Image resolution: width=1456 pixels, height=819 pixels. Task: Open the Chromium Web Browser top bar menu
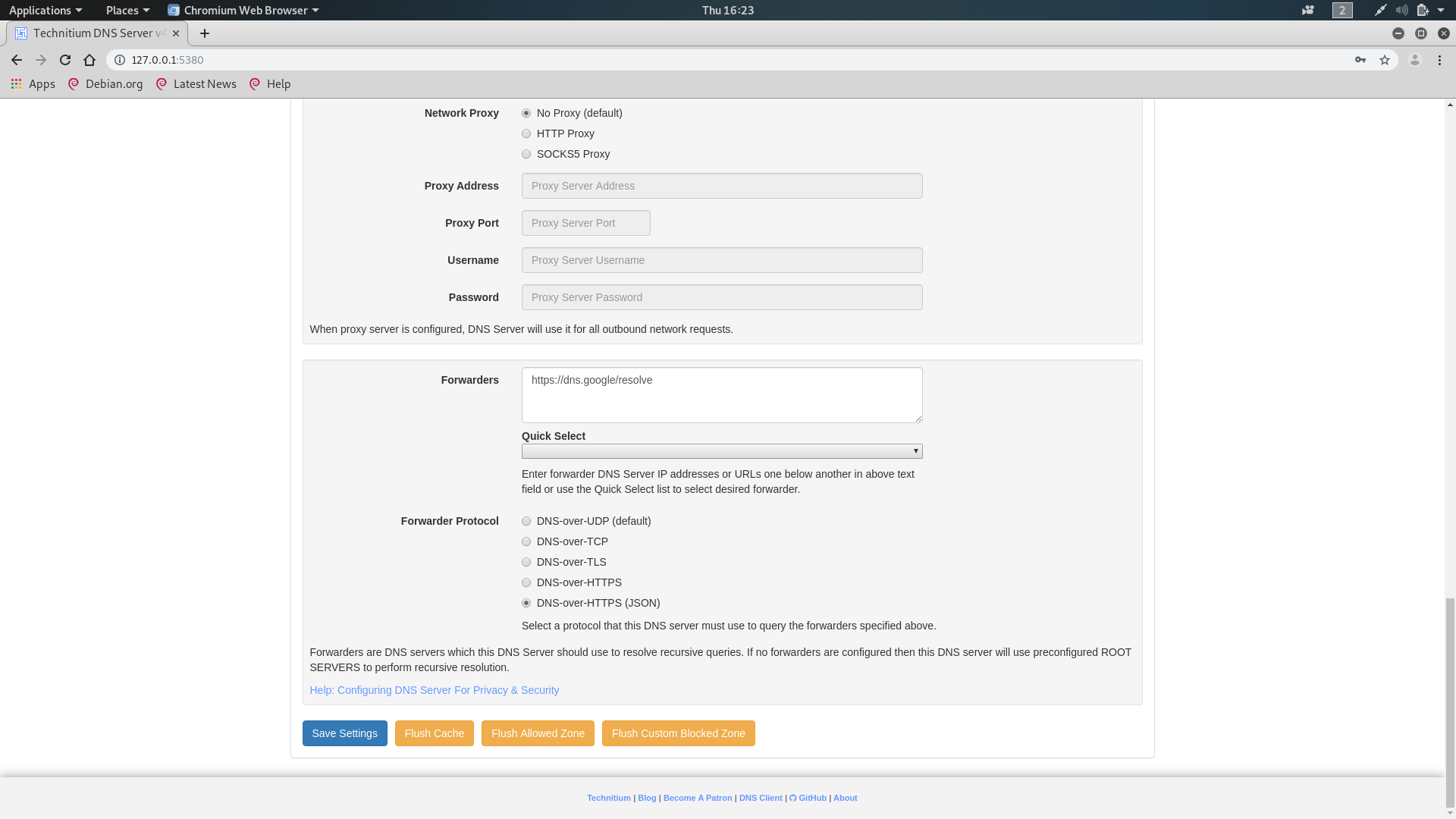[243, 10]
